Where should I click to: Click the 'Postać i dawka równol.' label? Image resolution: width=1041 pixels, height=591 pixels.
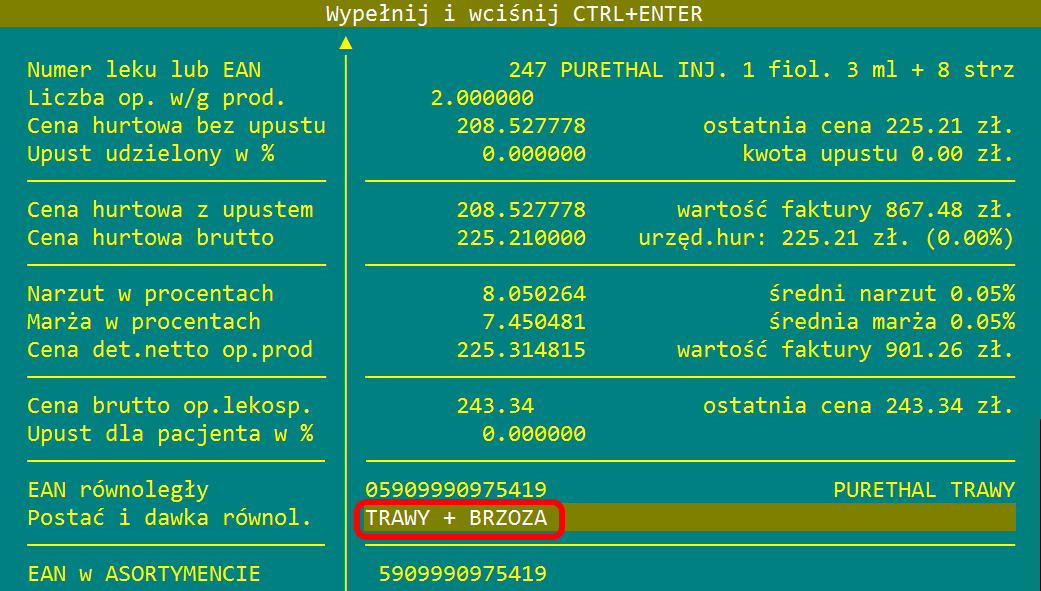(x=170, y=518)
